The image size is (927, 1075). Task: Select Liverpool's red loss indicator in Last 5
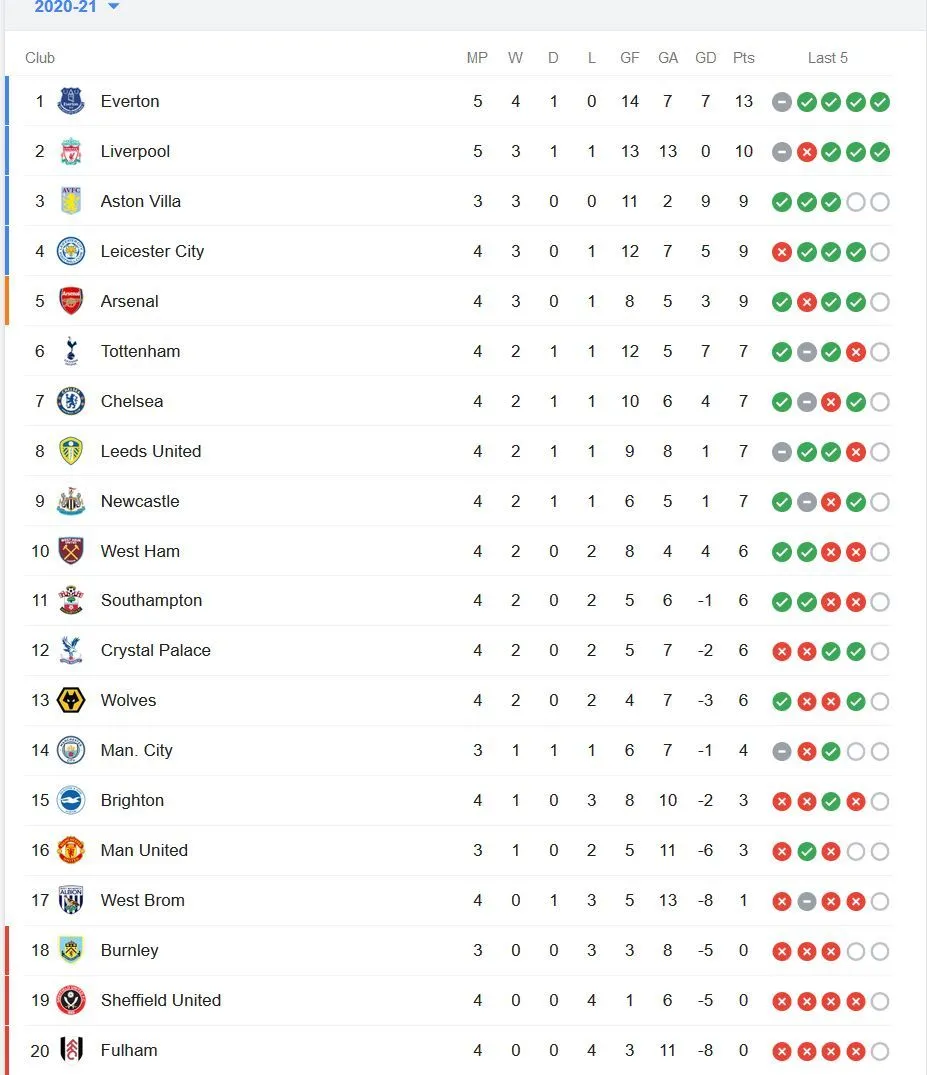[807, 151]
